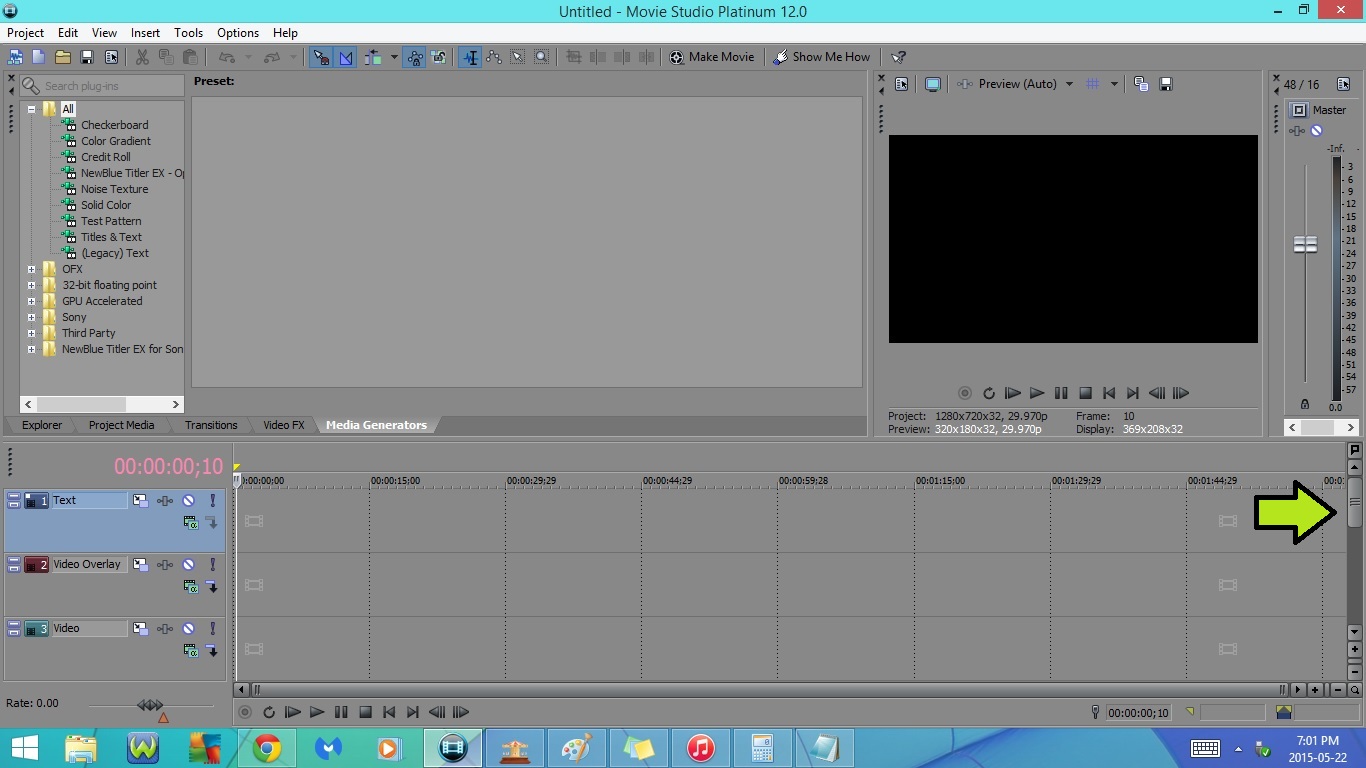Select the Selection edit tool

click(x=518, y=57)
